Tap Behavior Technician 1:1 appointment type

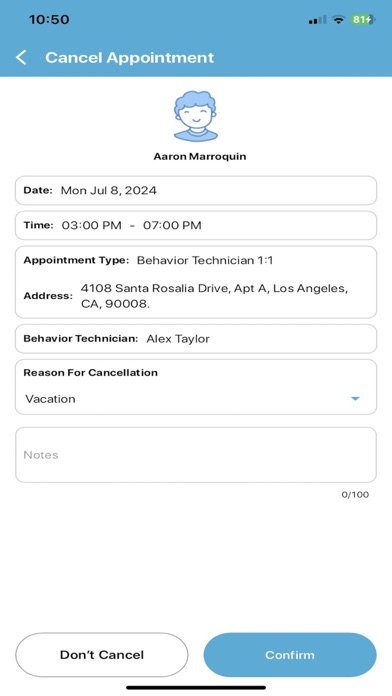click(x=205, y=260)
